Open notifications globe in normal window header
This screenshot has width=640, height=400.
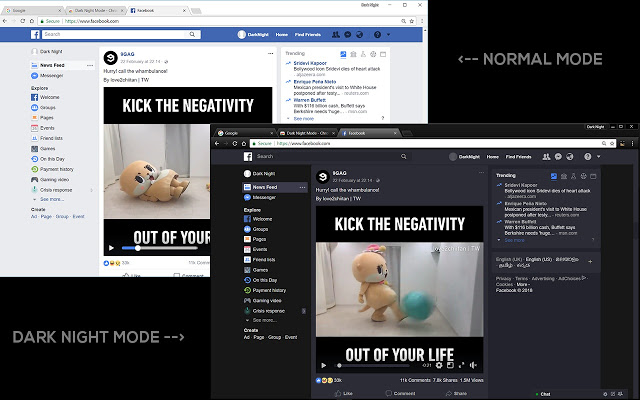tap(360, 35)
